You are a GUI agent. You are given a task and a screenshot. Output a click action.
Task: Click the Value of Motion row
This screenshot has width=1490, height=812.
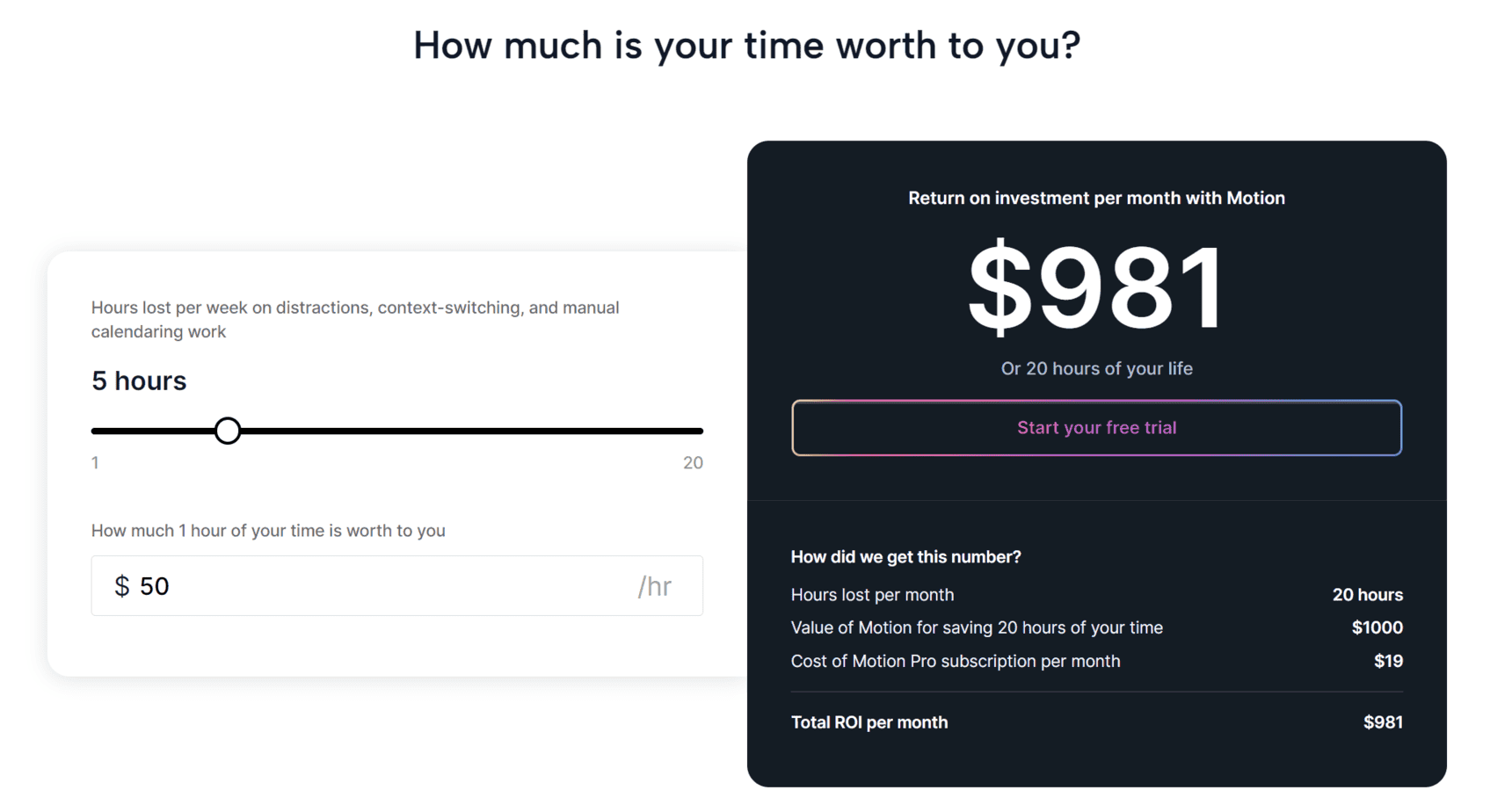click(x=976, y=627)
